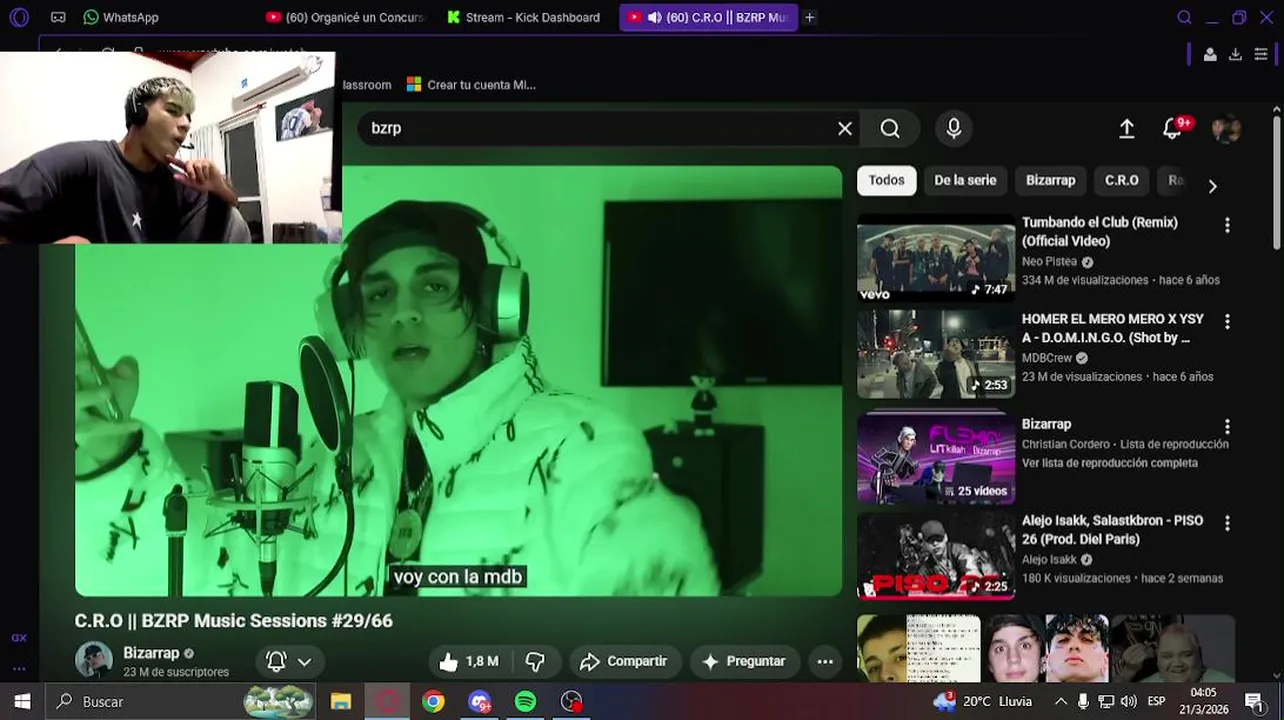
Task: Open the volume speaker tray icon
Action: [x=1129, y=701]
